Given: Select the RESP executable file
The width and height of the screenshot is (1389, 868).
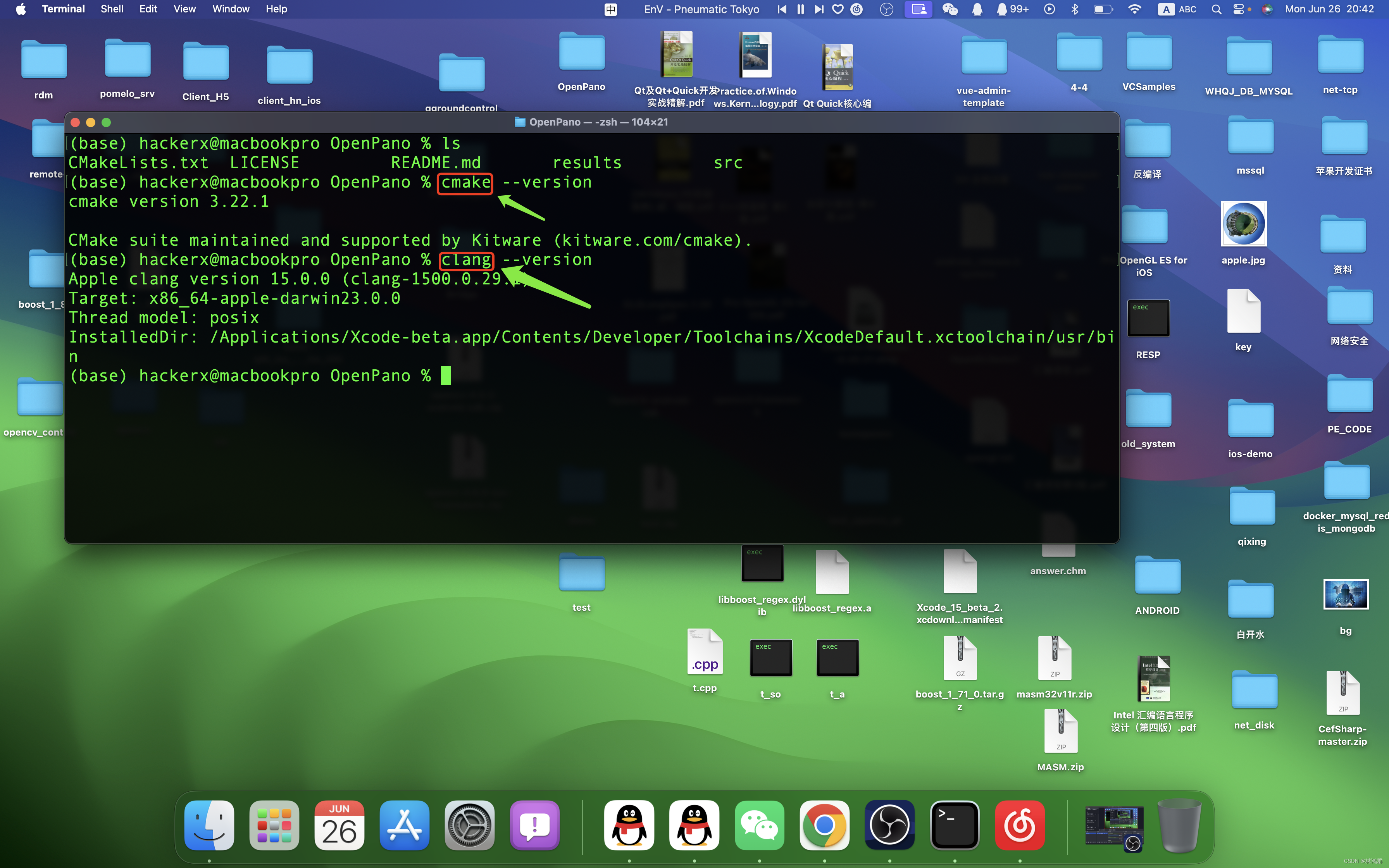Looking at the screenshot, I should point(1148,329).
